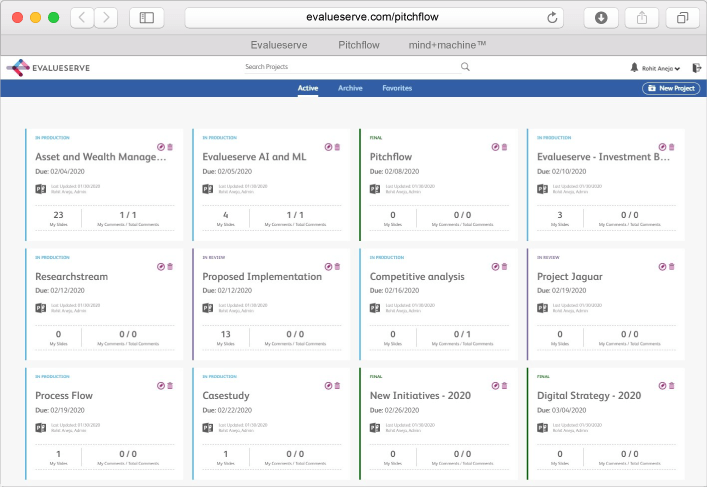Edit Evalueserve - Investment B… project
707x487 pixels.
(x=662, y=147)
